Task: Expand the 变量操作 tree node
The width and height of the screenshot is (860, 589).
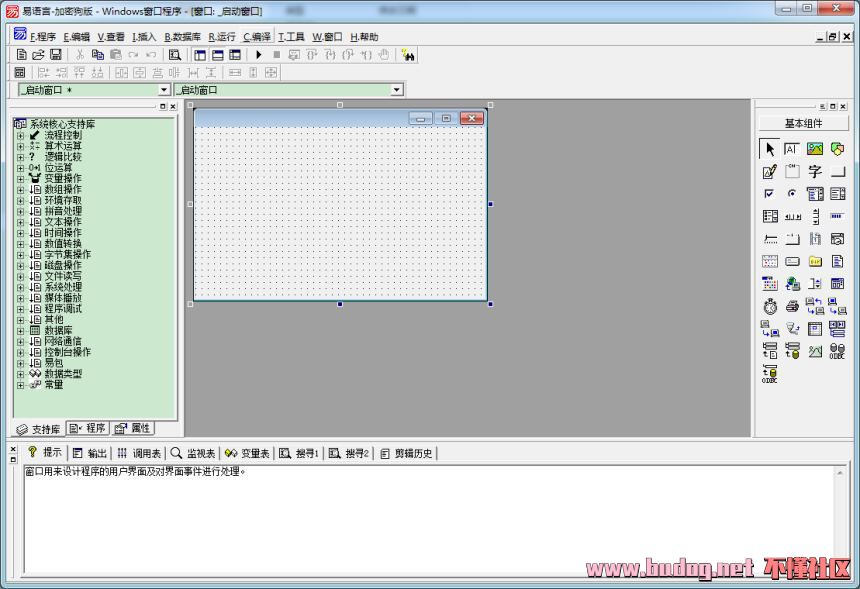Action: 20,178
